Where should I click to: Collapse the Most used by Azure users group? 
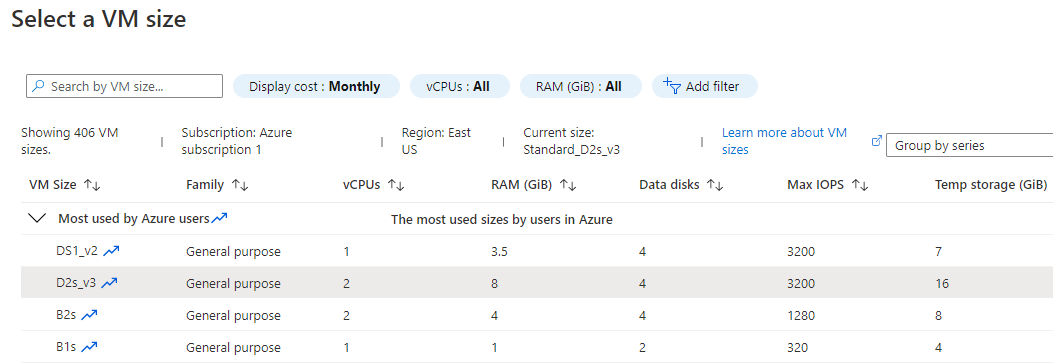[x=38, y=218]
